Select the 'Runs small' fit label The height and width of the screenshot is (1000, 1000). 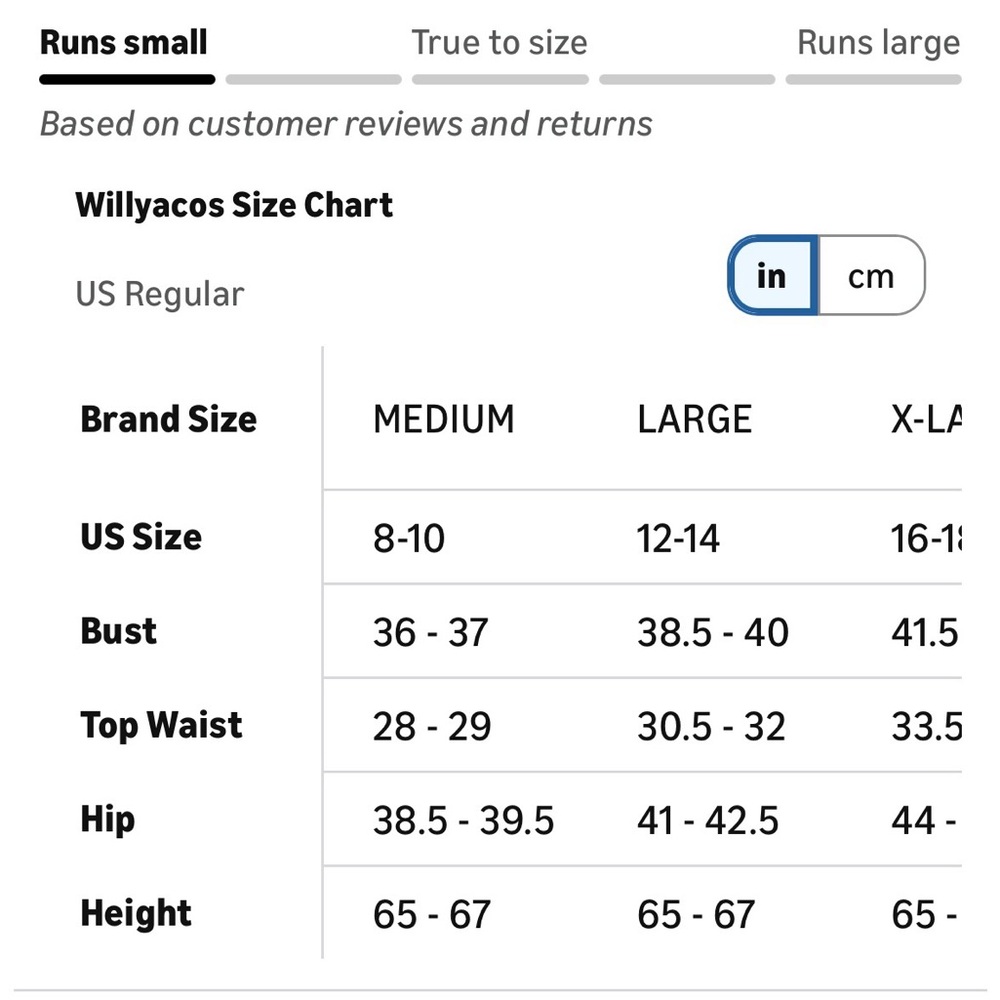124,43
